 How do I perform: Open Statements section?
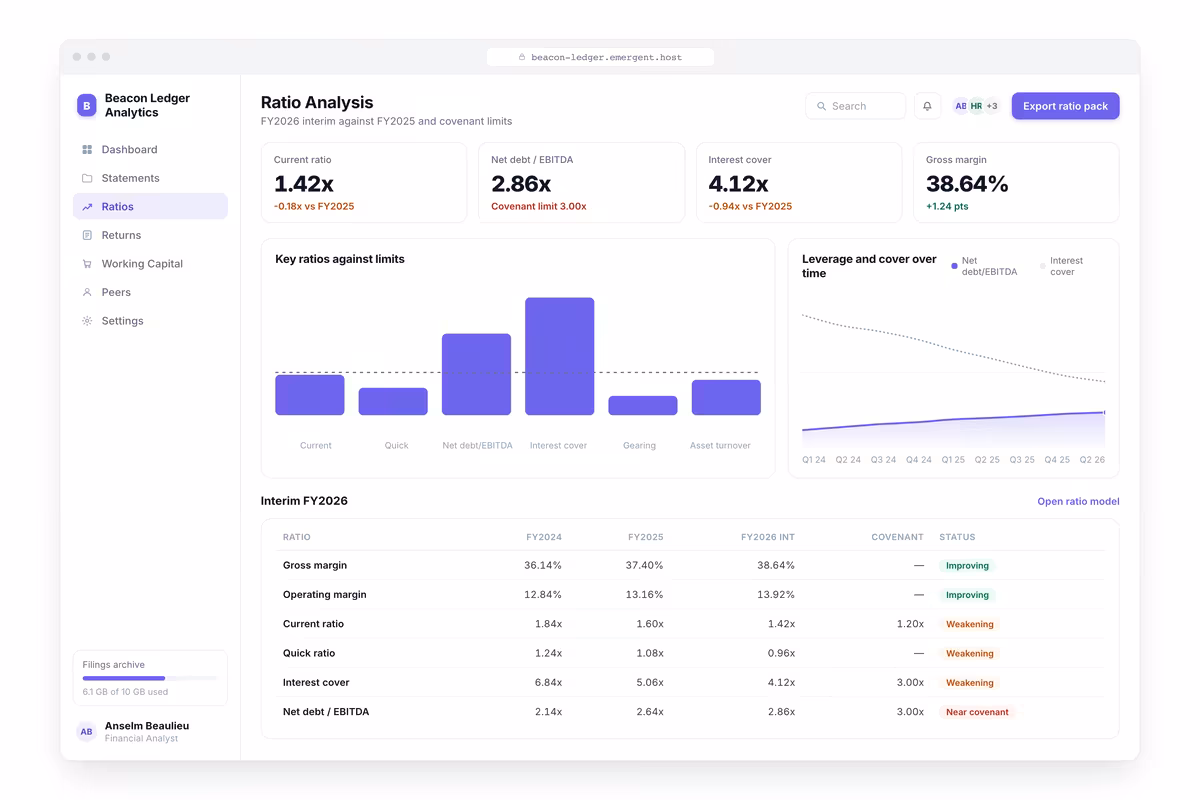(150, 178)
